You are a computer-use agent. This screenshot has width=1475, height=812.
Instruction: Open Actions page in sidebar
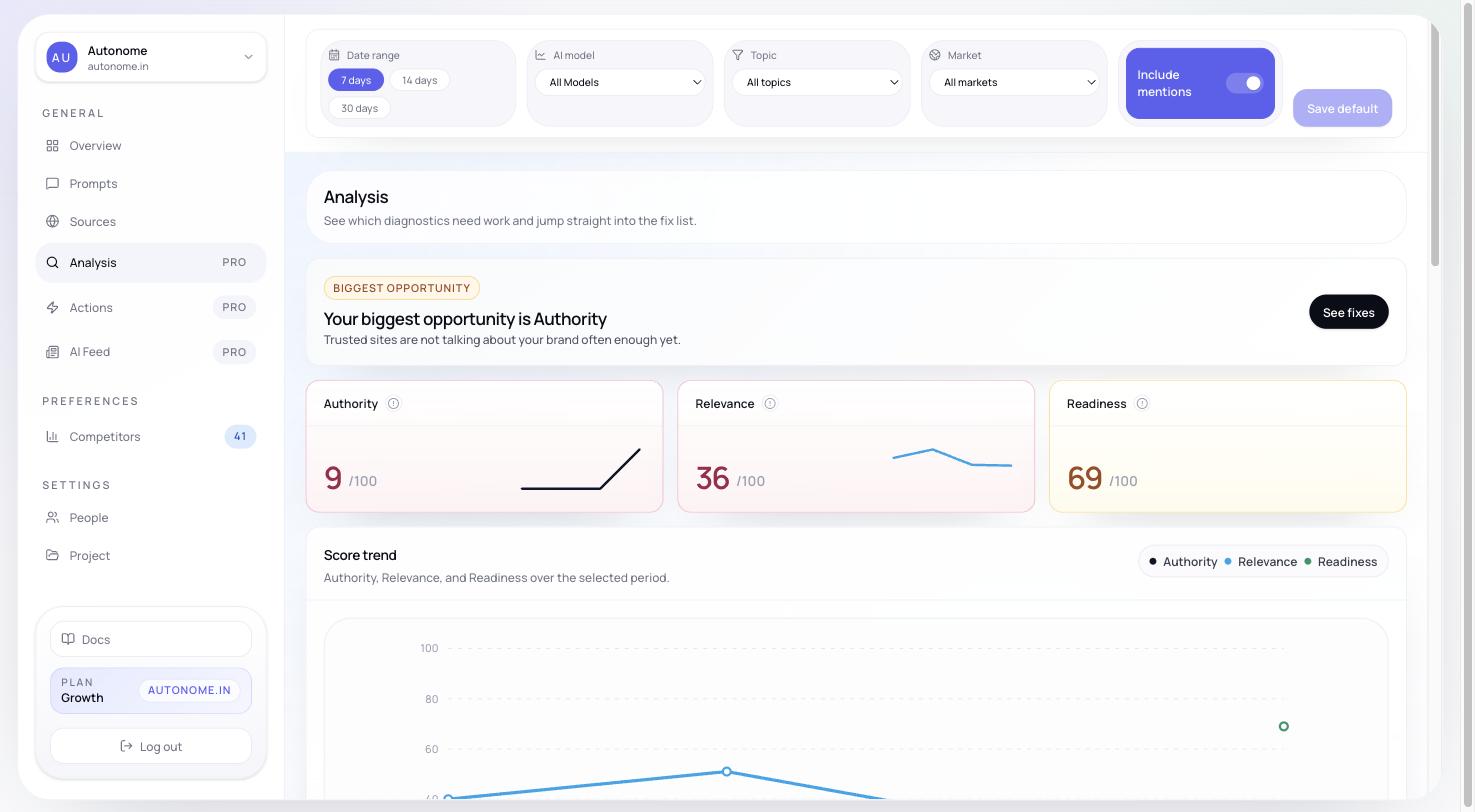(151, 308)
